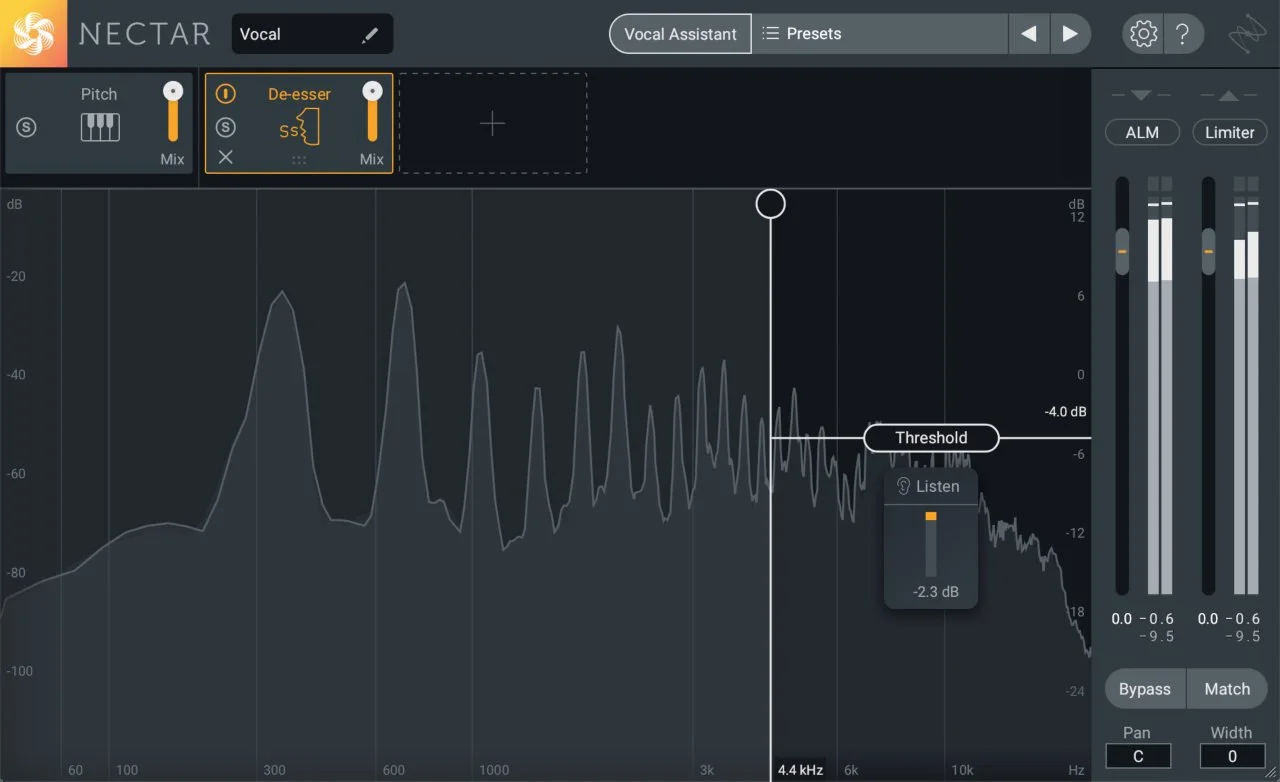This screenshot has height=782, width=1280.
Task: Click the Nectar flower logo icon
Action: tap(33, 33)
